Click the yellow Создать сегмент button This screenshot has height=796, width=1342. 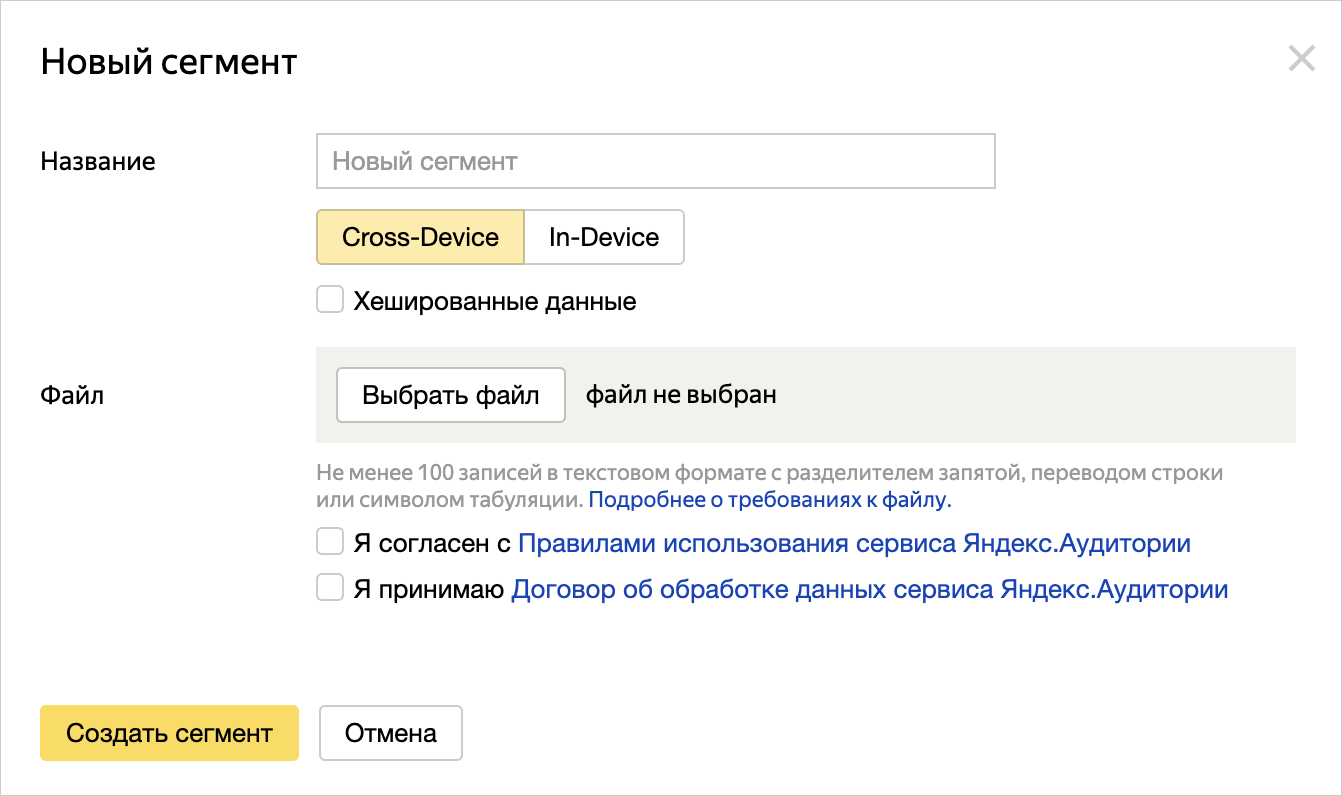pos(169,733)
